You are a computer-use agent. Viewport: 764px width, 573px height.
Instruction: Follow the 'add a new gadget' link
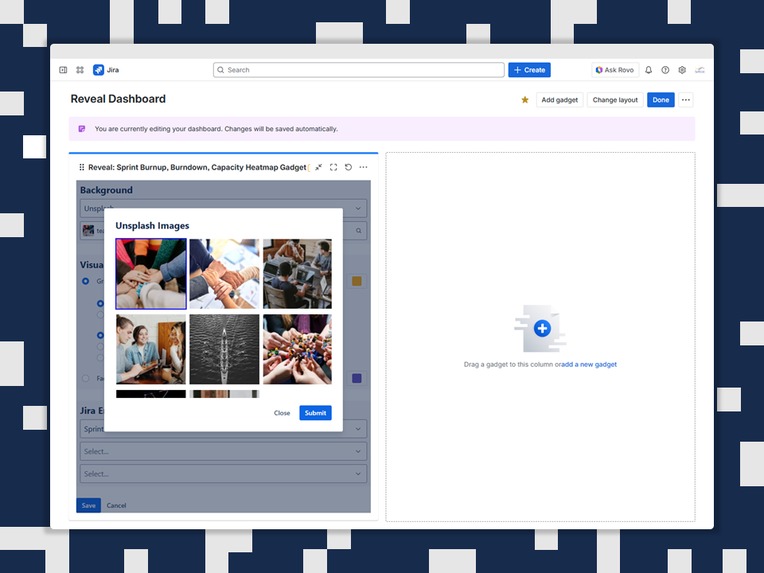pyautogui.click(x=589, y=364)
